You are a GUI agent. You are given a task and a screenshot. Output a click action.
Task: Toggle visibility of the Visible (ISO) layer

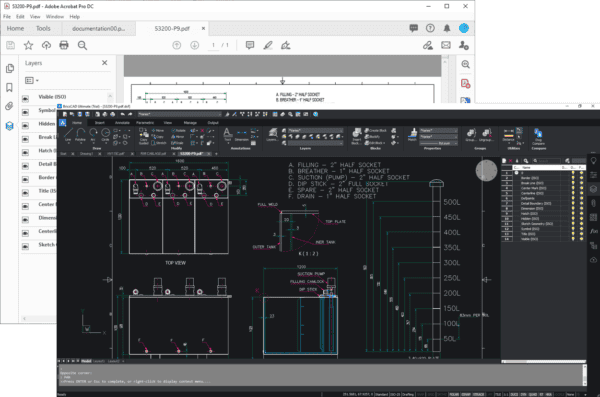25,98
